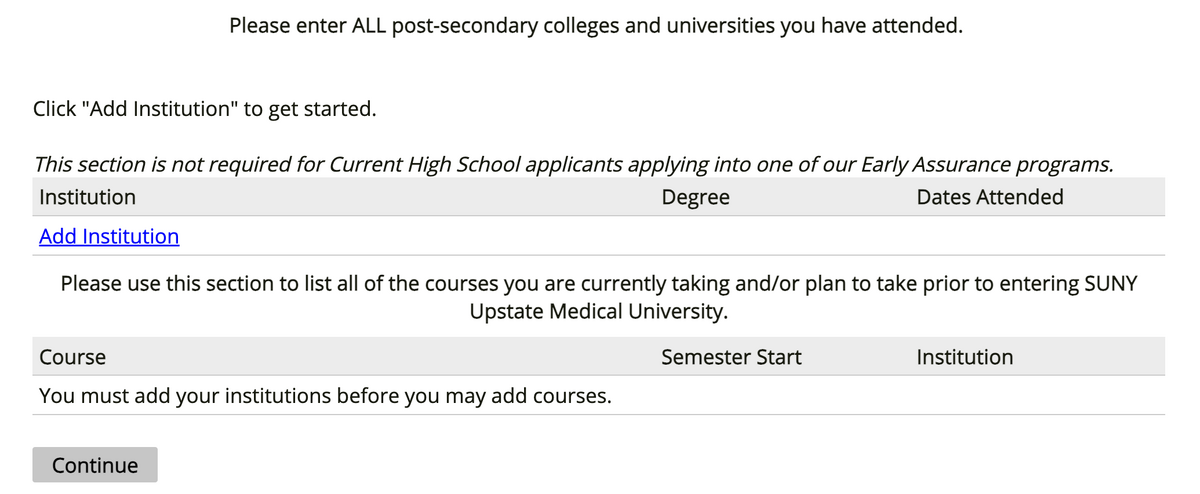The image size is (1200, 494).
Task: Click the Add Institution link
Action: (109, 237)
